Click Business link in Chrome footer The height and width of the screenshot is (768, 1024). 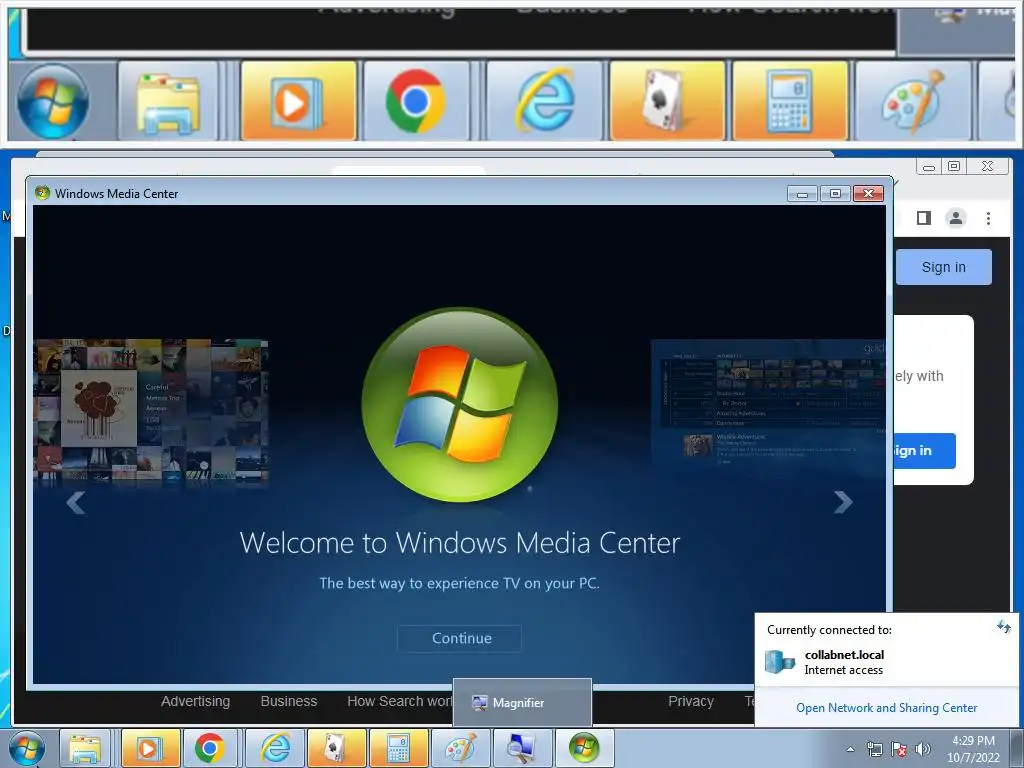point(289,701)
